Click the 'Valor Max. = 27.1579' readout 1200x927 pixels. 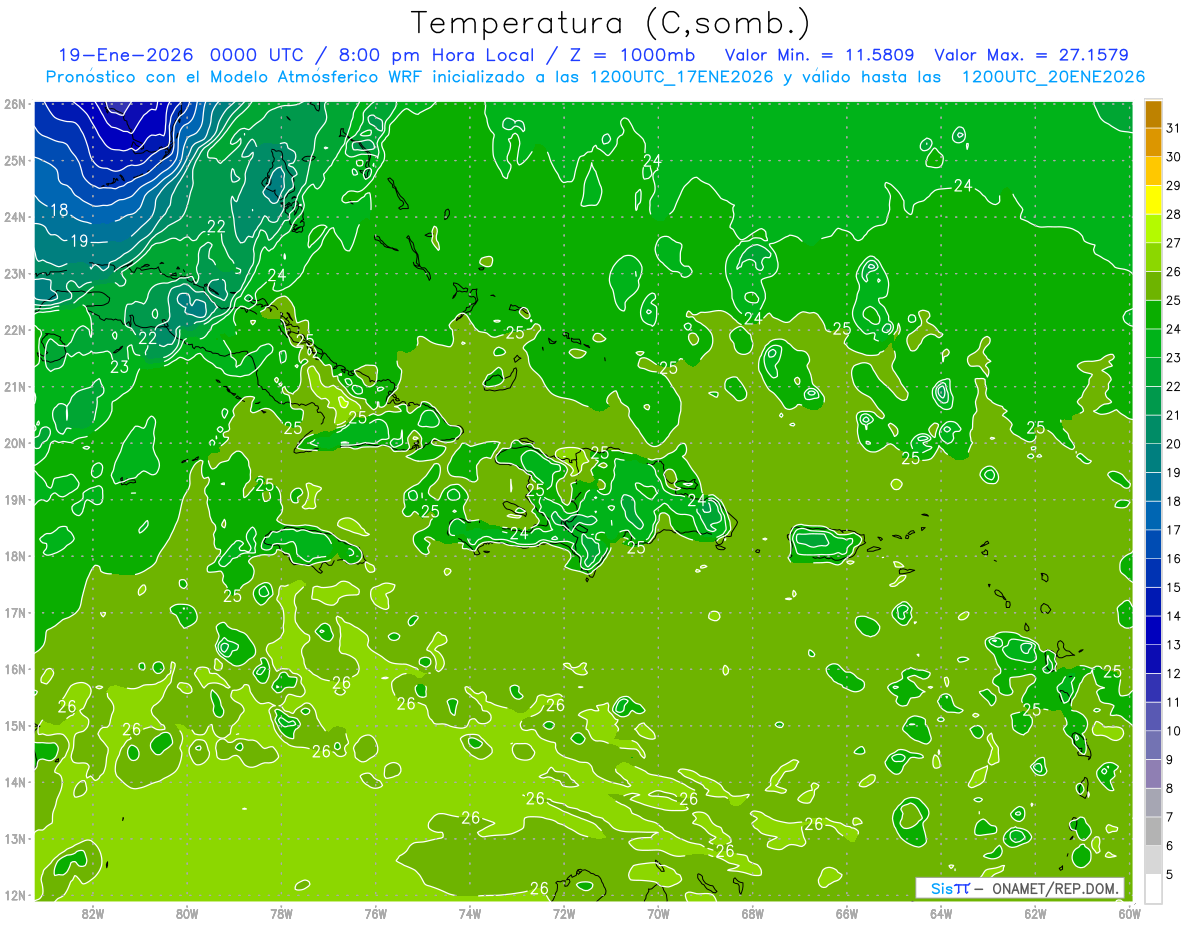1032,55
